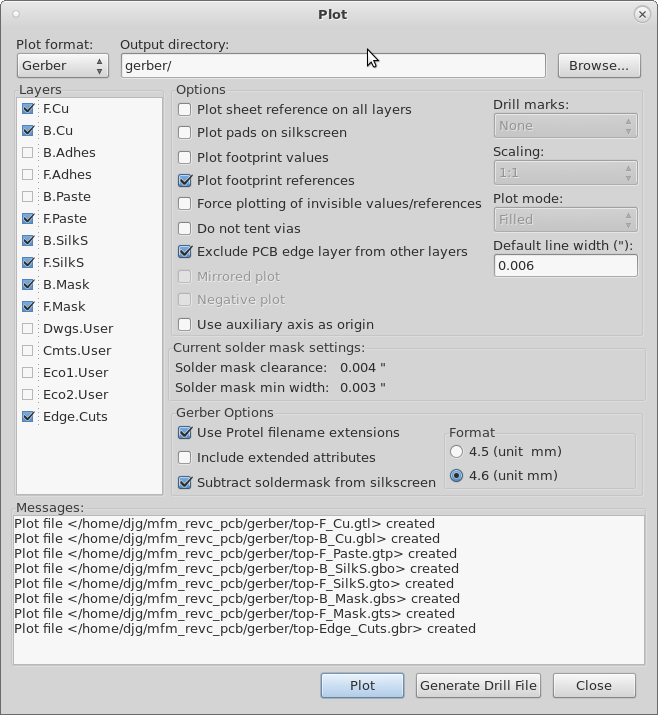
Task: Select the 4.6 (unit mm) format radio
Action: tap(456, 476)
